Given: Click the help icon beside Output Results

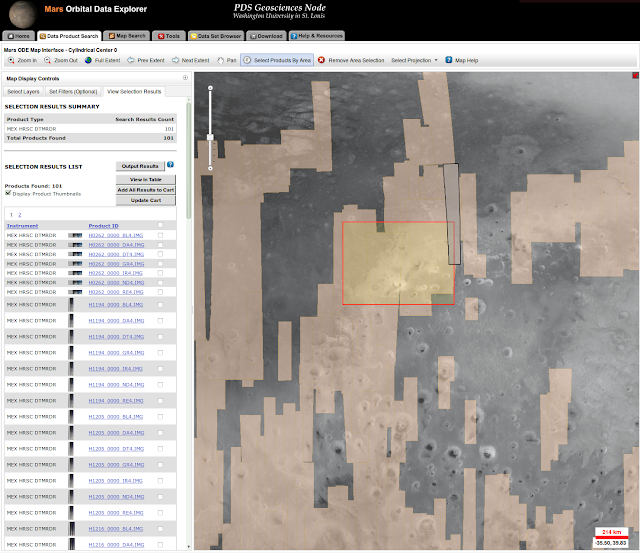Looking at the screenshot, I should 170,164.
